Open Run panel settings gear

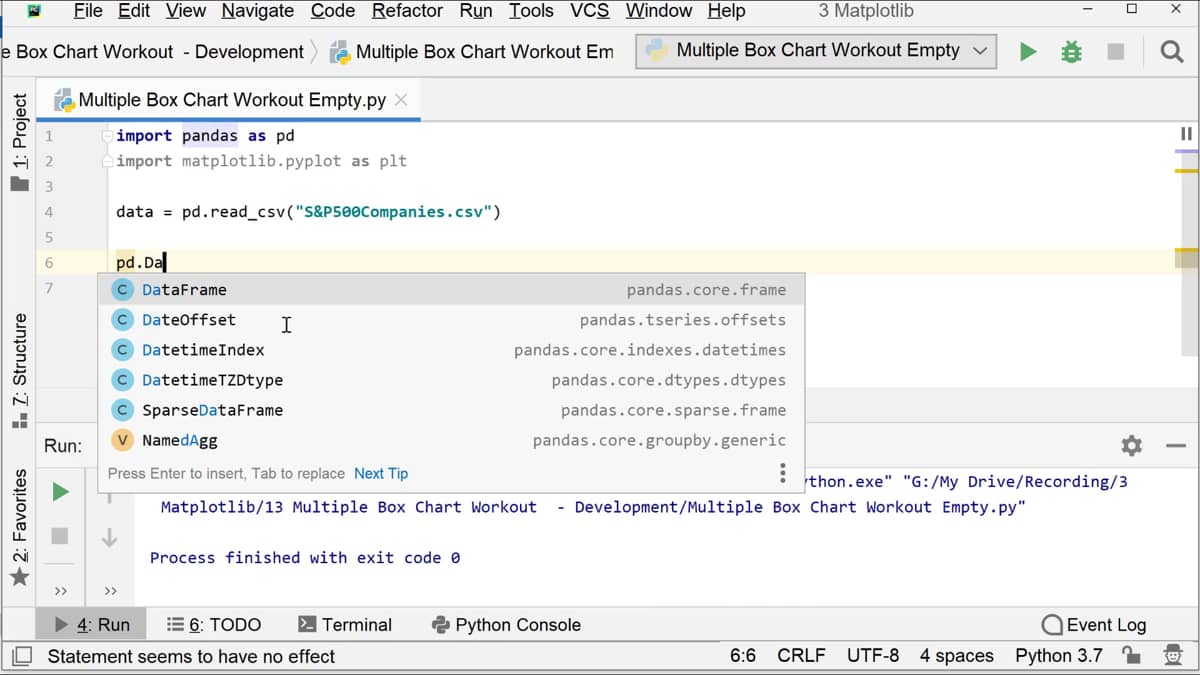pyautogui.click(x=1132, y=445)
